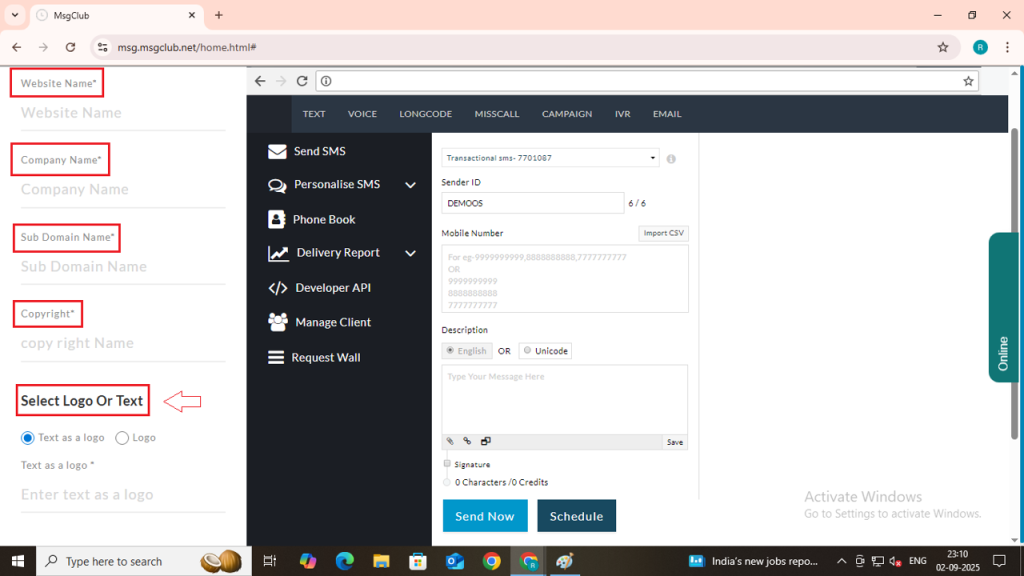This screenshot has width=1024, height=576.
Task: Show hidden system tray icons
Action: pyautogui.click(x=841, y=561)
